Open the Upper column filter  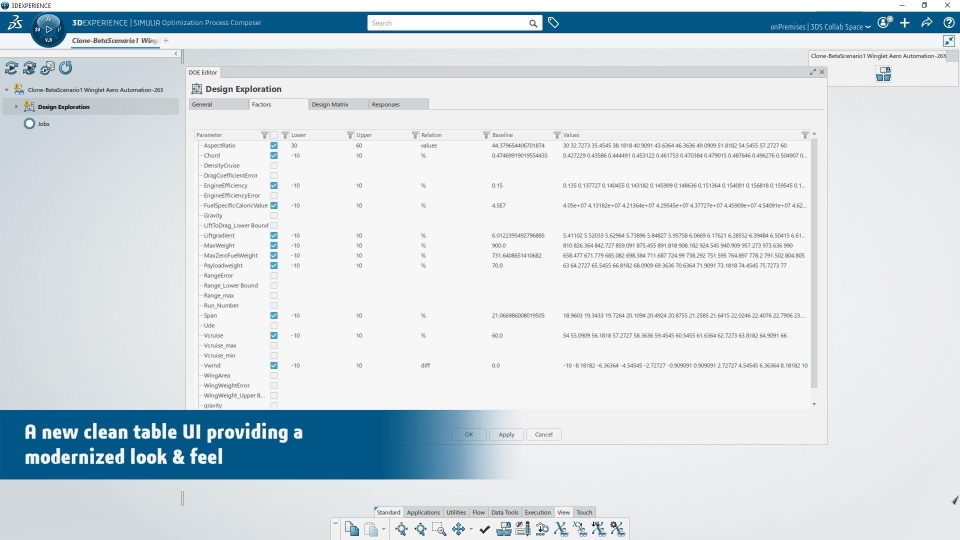[415, 135]
